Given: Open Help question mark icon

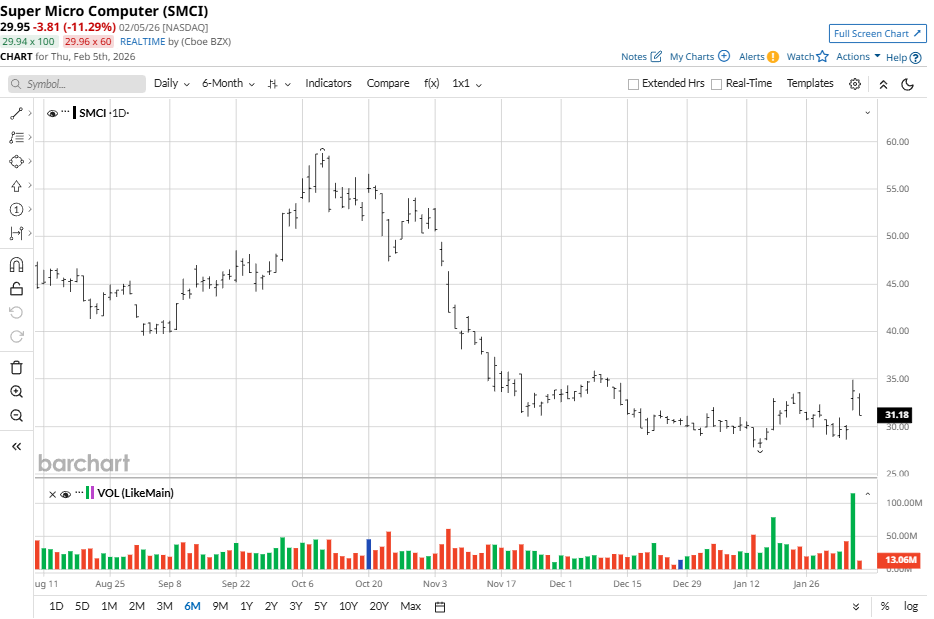Looking at the screenshot, I should pyautogui.click(x=916, y=58).
